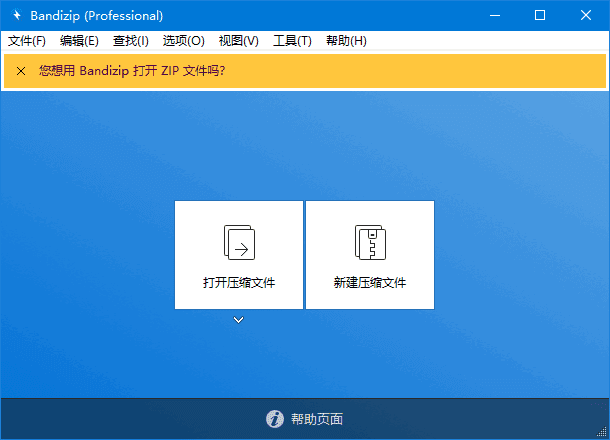Open the 查找(I) menu

tap(131, 41)
